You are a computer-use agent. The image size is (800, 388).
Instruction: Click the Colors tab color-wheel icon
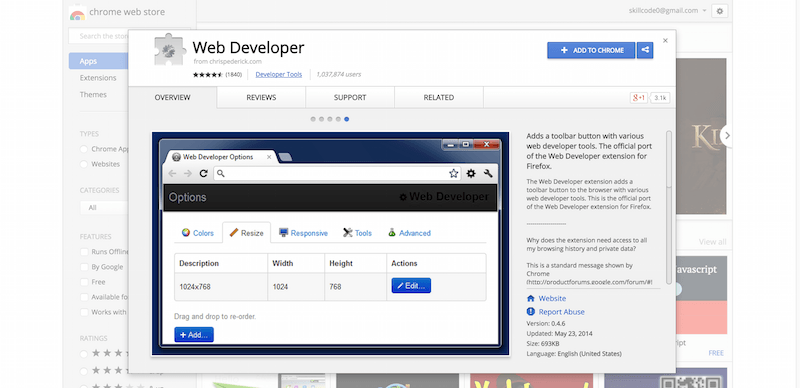[186, 233]
